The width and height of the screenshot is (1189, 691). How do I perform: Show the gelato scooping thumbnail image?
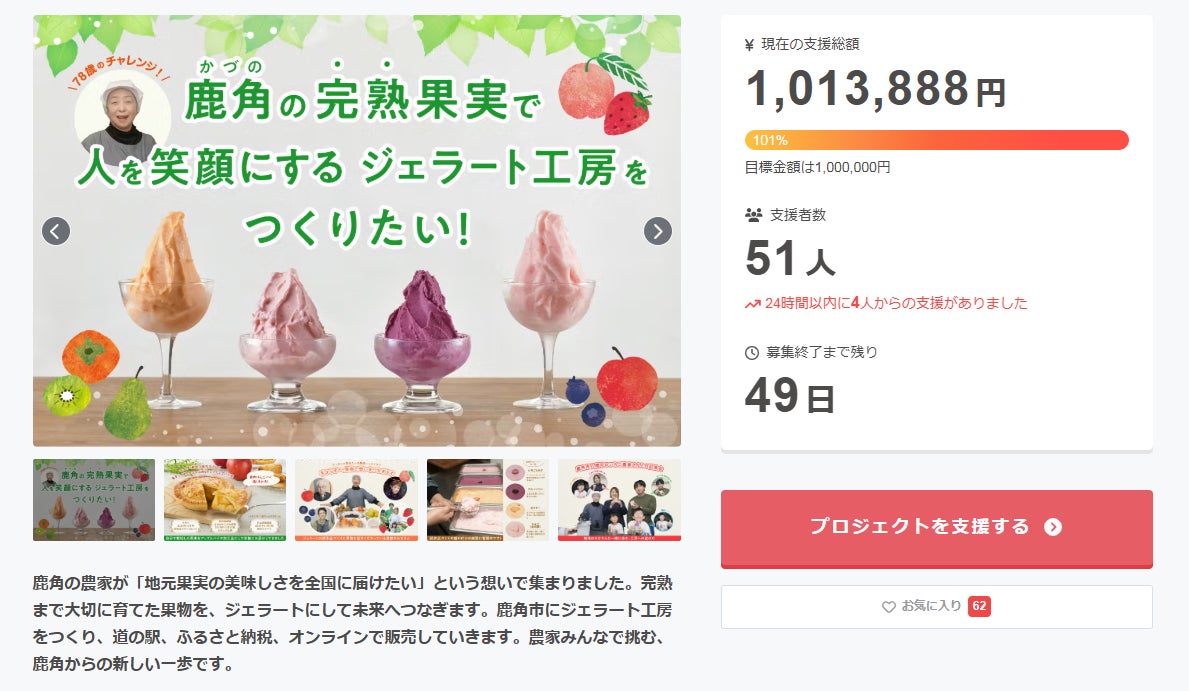pyautogui.click(x=488, y=500)
